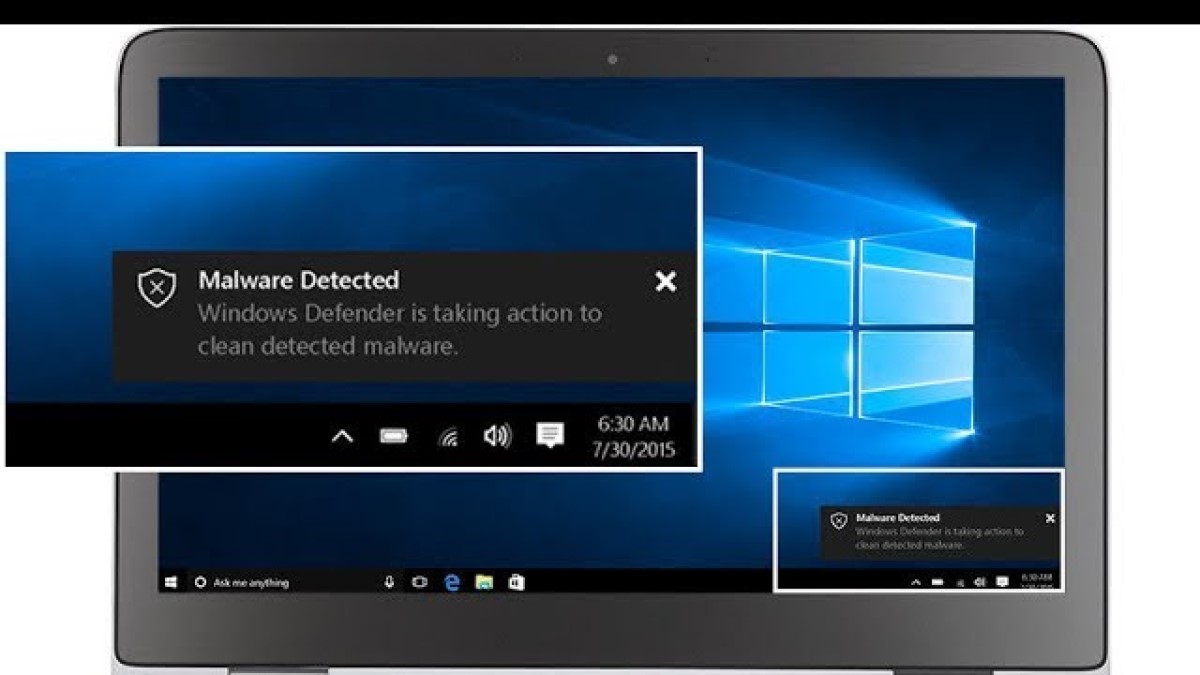Open the Windows Store from the taskbar

click(516, 582)
